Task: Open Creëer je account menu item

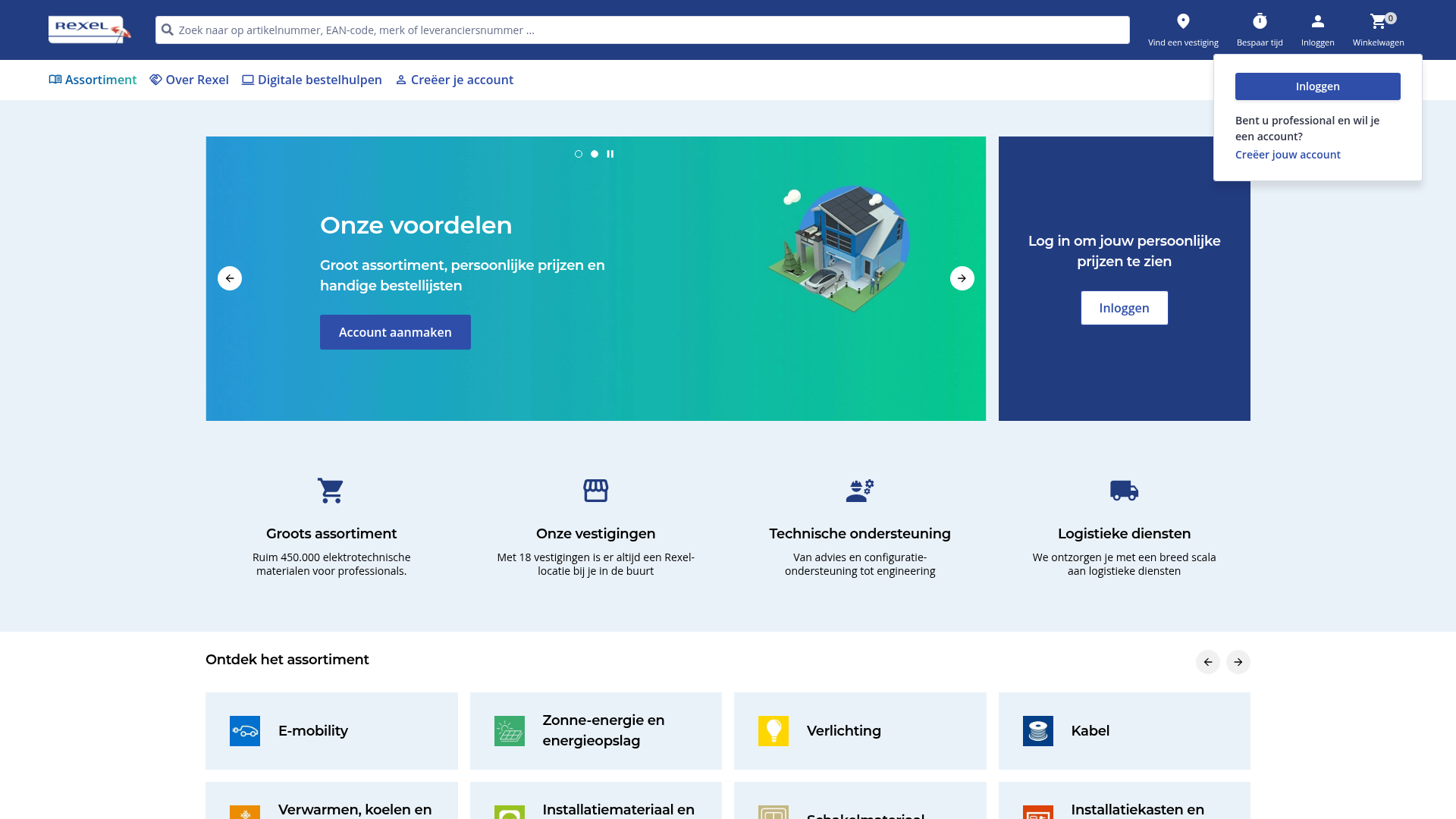Action: [454, 80]
